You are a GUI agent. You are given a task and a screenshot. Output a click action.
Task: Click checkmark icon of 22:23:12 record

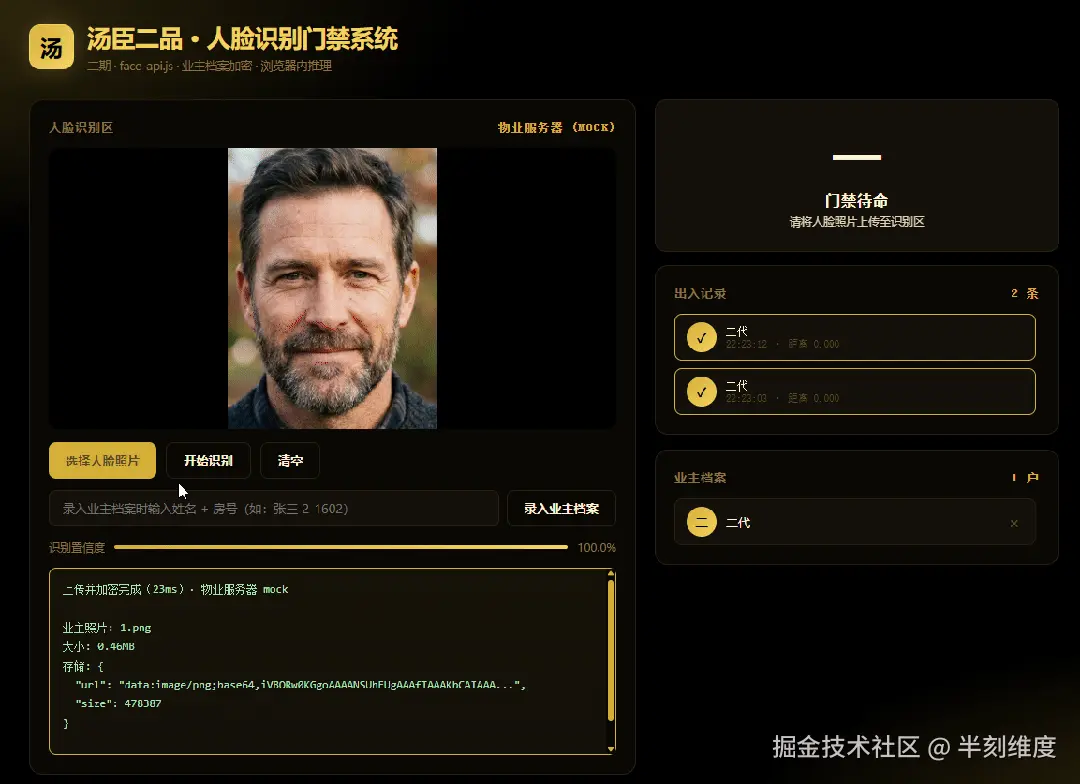click(701, 338)
